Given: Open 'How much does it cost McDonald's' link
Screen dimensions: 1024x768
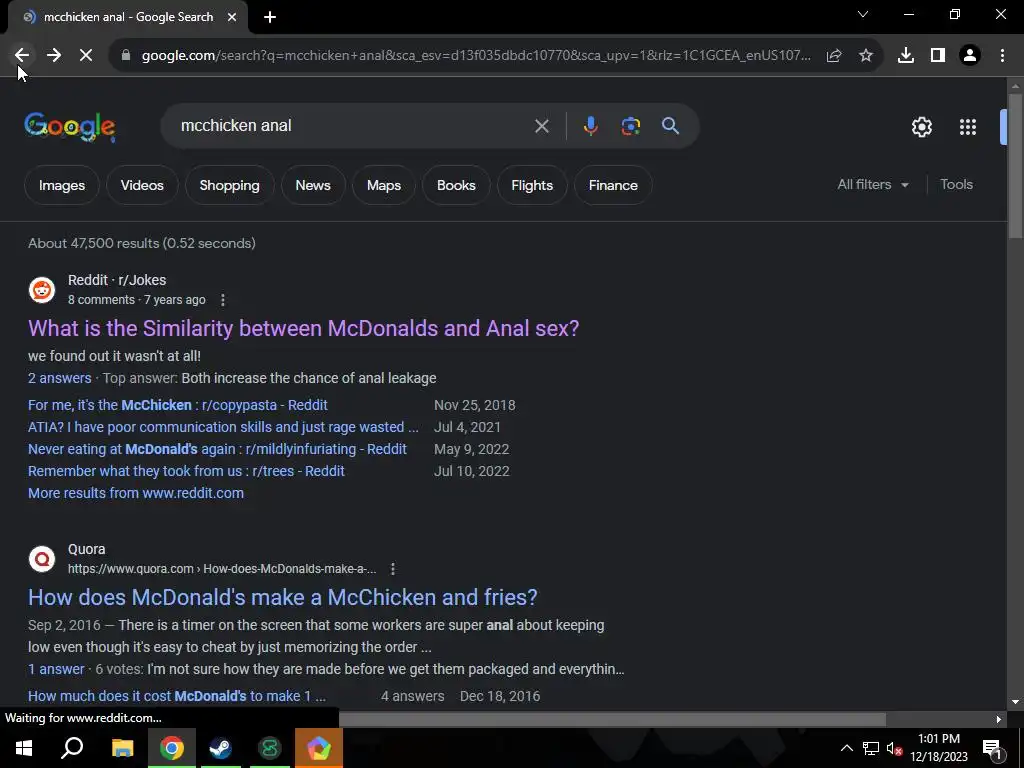Looking at the screenshot, I should pyautogui.click(x=177, y=696).
